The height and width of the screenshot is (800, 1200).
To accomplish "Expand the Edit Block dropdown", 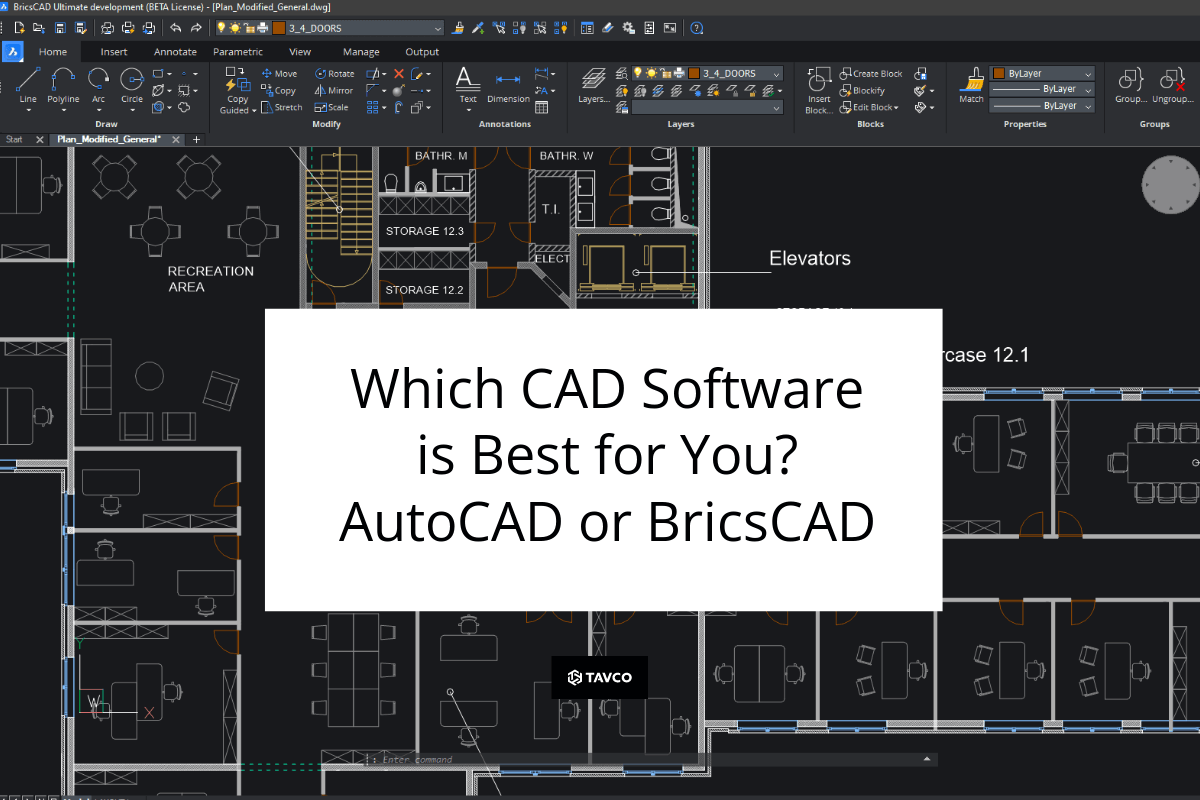I will pyautogui.click(x=896, y=106).
